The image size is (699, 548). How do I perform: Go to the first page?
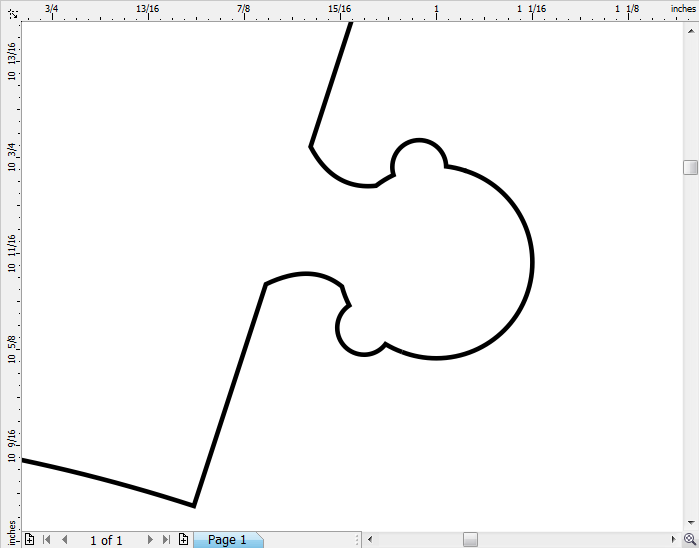(46, 540)
